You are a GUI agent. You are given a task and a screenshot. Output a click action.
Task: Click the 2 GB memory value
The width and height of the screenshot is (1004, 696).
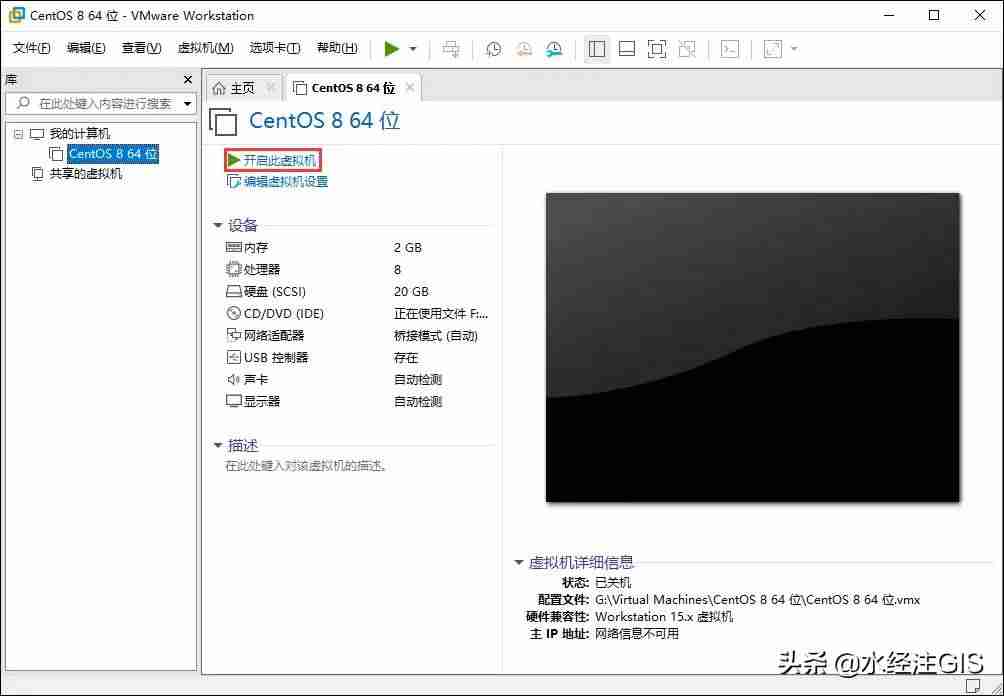pos(408,247)
